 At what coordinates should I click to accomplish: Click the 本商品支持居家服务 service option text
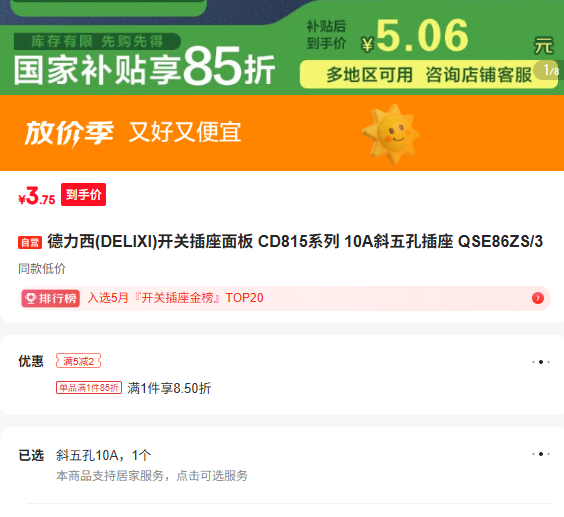[x=152, y=476]
